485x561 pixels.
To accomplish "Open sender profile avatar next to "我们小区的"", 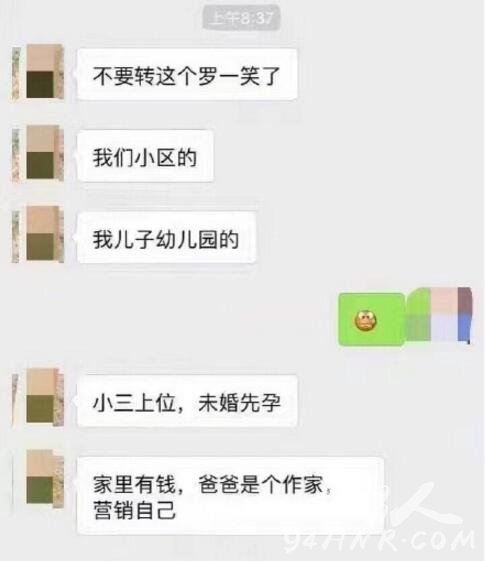I will pyautogui.click(x=38, y=153).
